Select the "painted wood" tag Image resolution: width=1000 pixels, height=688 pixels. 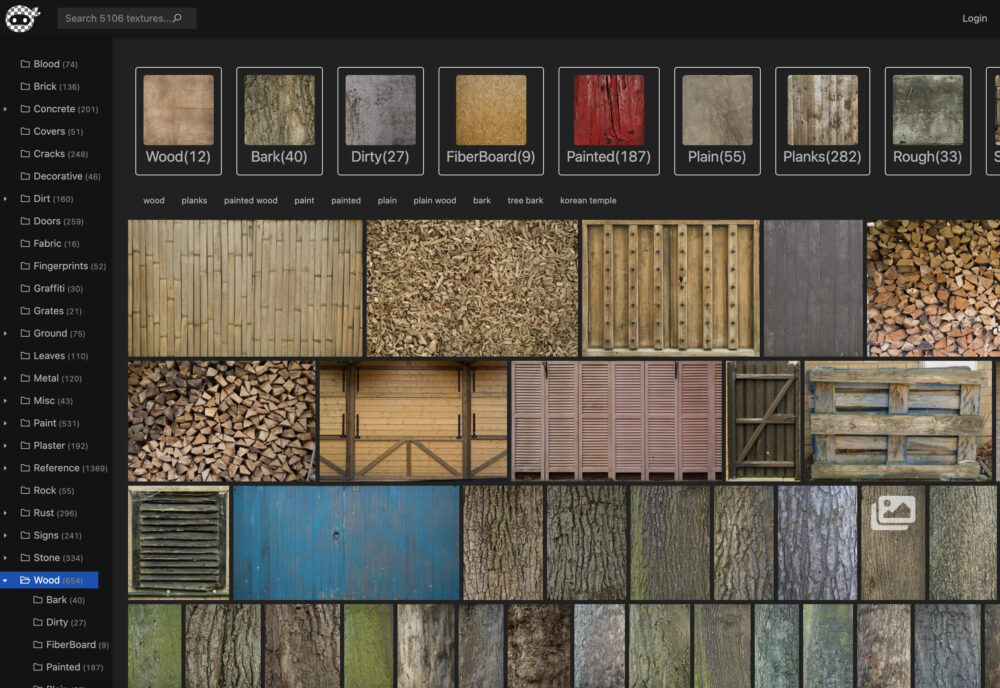coord(250,201)
